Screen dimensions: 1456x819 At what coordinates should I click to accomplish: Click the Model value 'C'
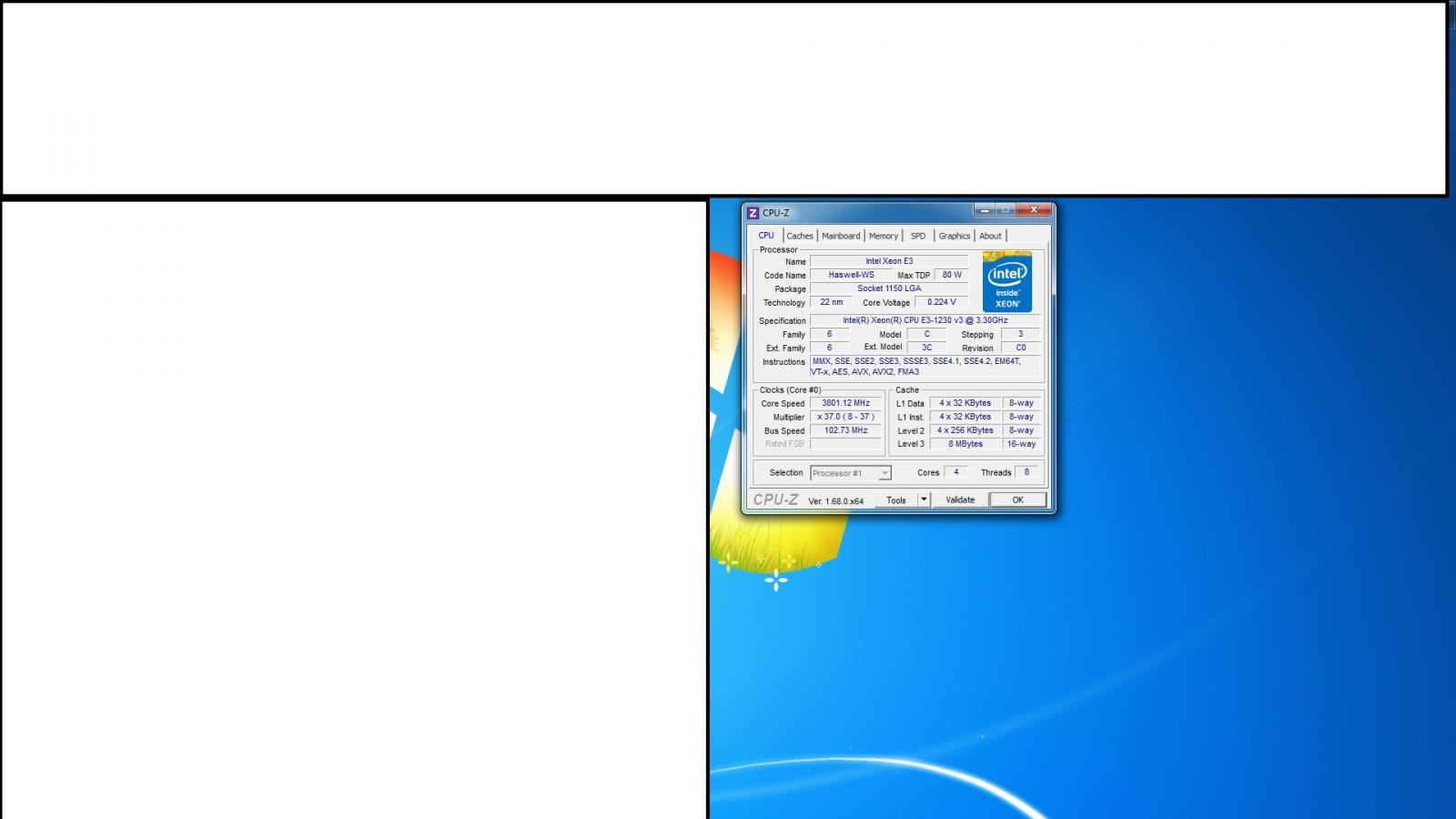point(926,334)
